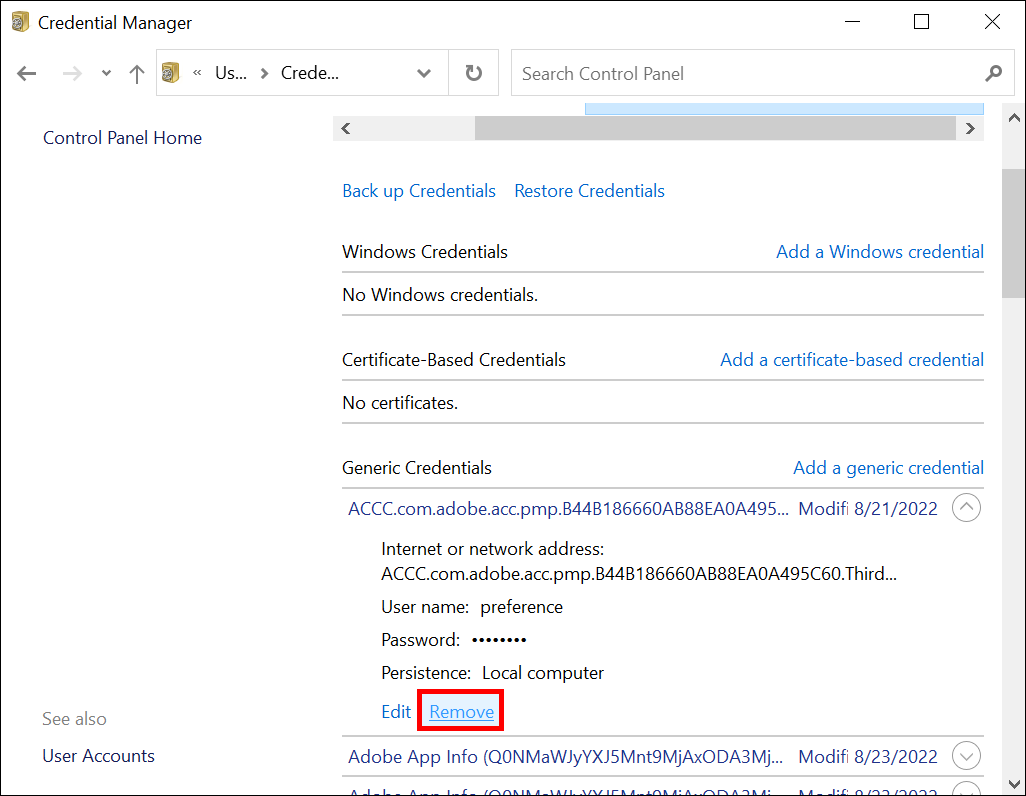Screen dimensions: 1026x796
Task: Click the 'preference' user name value
Action: click(x=522, y=607)
